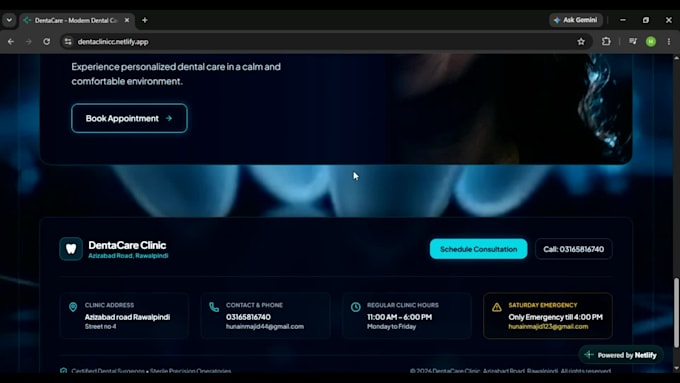Image resolution: width=680 pixels, height=383 pixels.
Task: Click the Ask Gemini button
Action: click(x=575, y=20)
